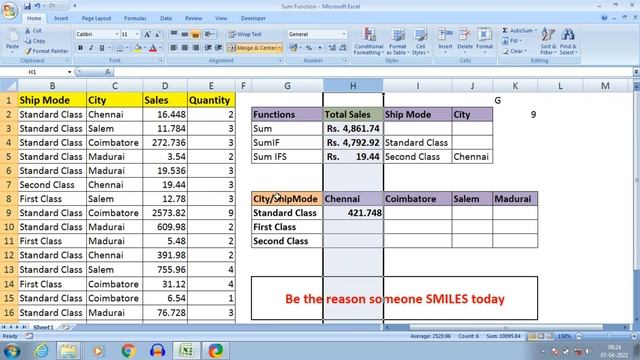This screenshot has height=360, width=640.
Task: Click the Insert Worksheet tab icon beside Sheet1
Action: coord(65,327)
